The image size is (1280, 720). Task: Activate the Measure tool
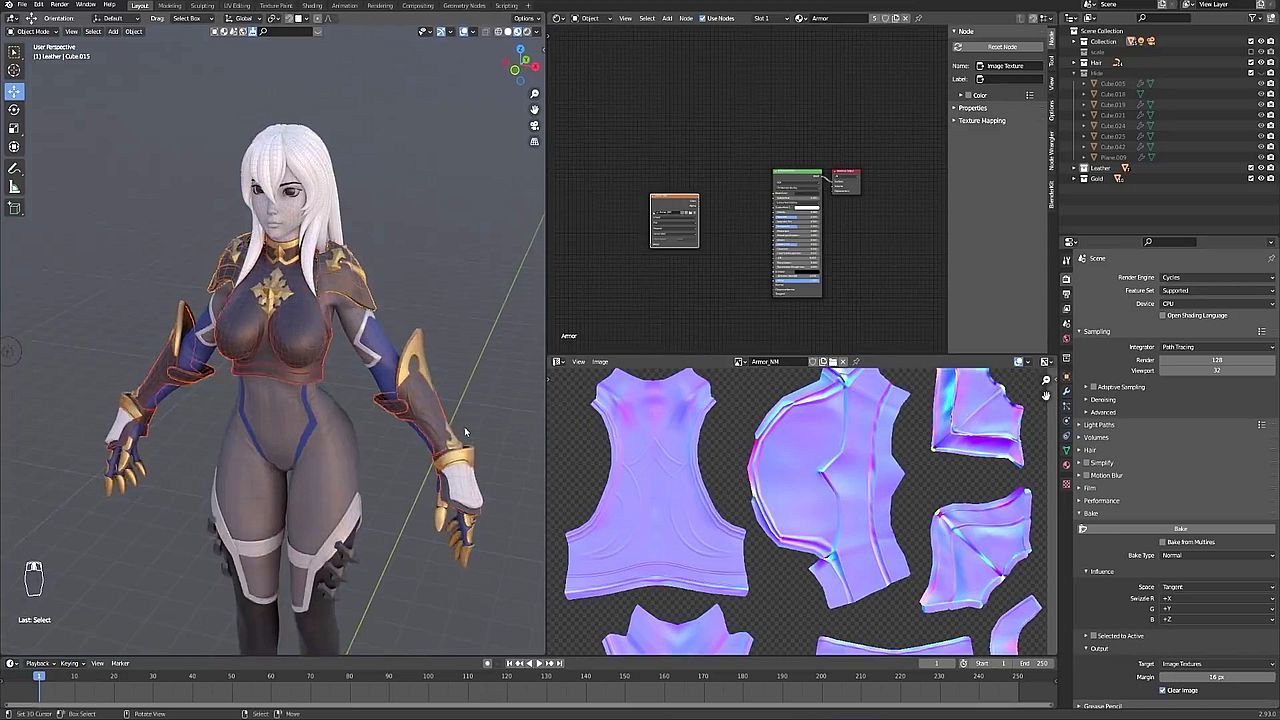(14, 187)
